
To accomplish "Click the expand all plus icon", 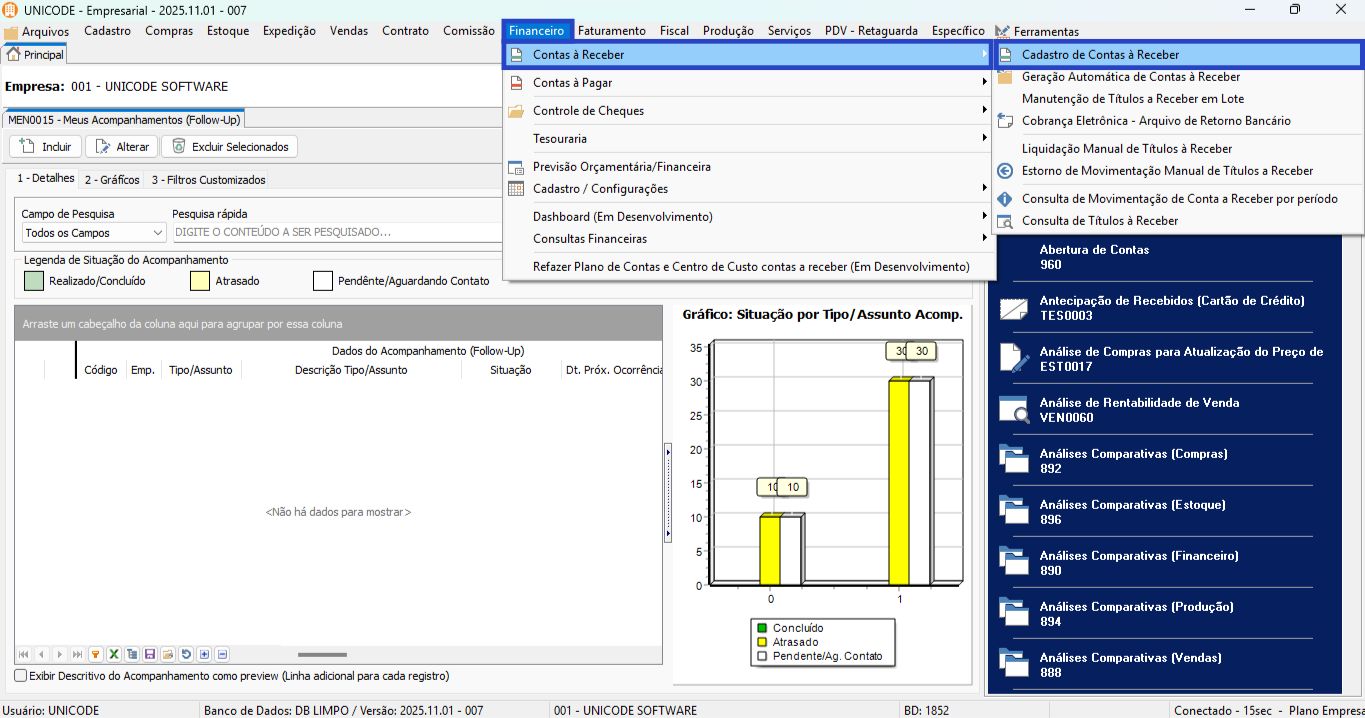I will coord(204,654).
